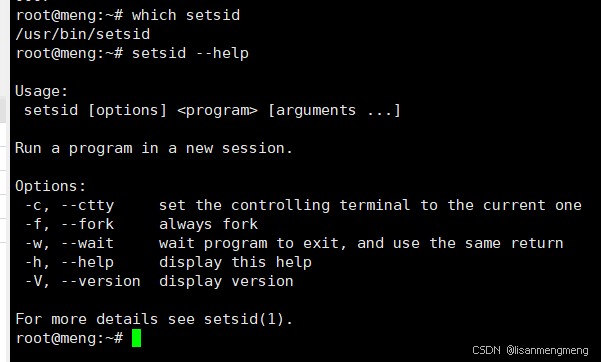The height and width of the screenshot is (362, 601).
Task: Click the '-f, --fork' option
Action: coord(69,224)
